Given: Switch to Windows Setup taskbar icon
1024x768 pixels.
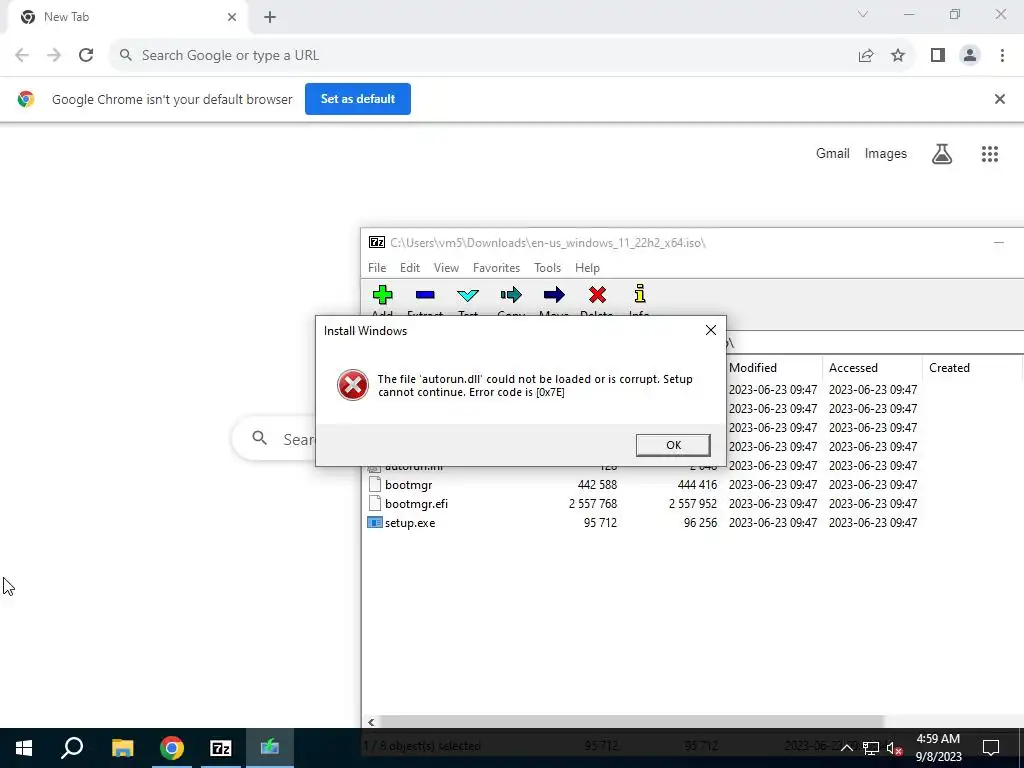Looking at the screenshot, I should (270, 748).
